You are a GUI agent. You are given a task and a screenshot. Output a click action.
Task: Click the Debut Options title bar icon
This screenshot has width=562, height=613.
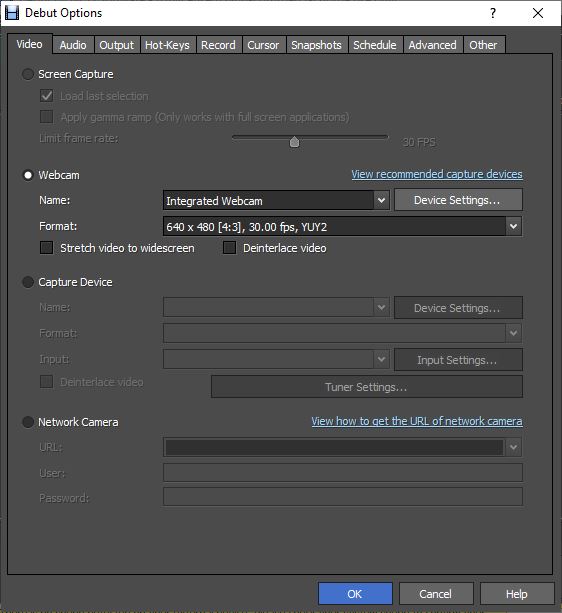click(12, 13)
